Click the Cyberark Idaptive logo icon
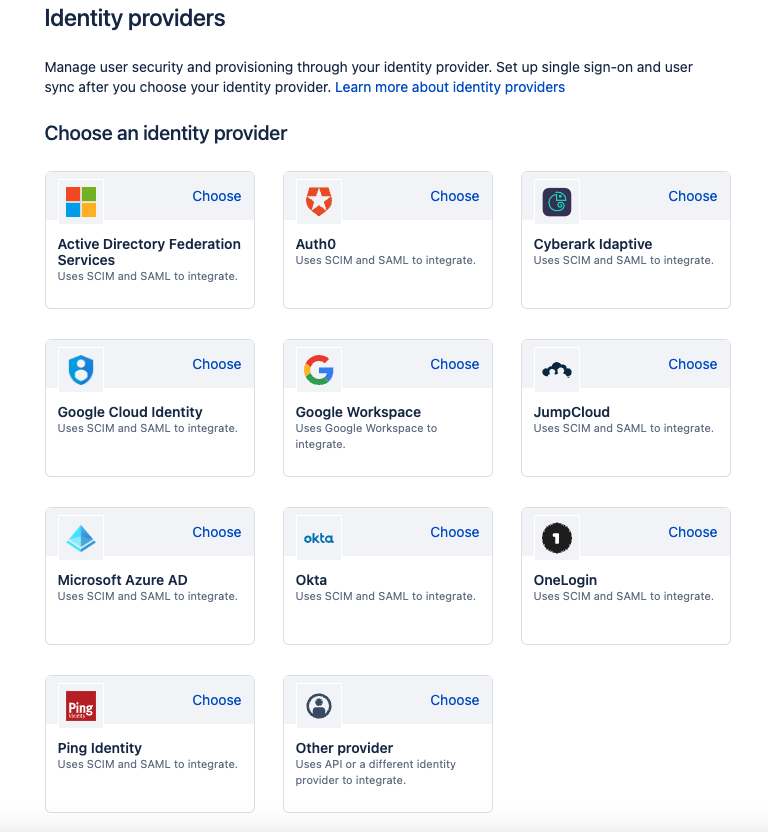Image resolution: width=768 pixels, height=832 pixels. pyautogui.click(x=556, y=202)
